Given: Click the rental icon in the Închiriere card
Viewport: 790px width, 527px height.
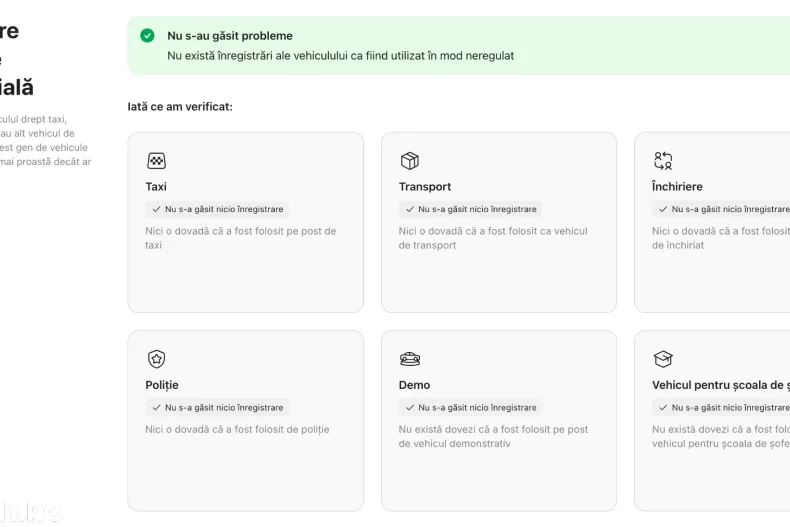Looking at the screenshot, I should pyautogui.click(x=663, y=161).
